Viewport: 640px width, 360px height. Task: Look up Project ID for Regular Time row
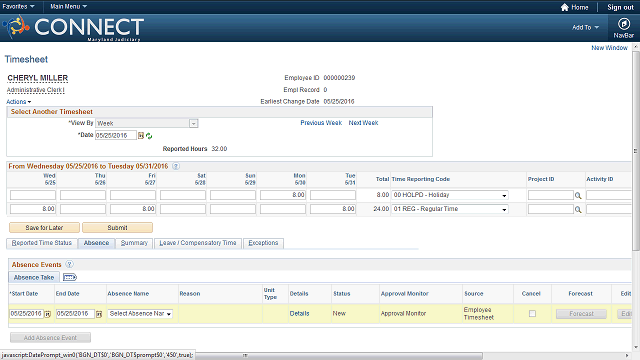click(578, 209)
